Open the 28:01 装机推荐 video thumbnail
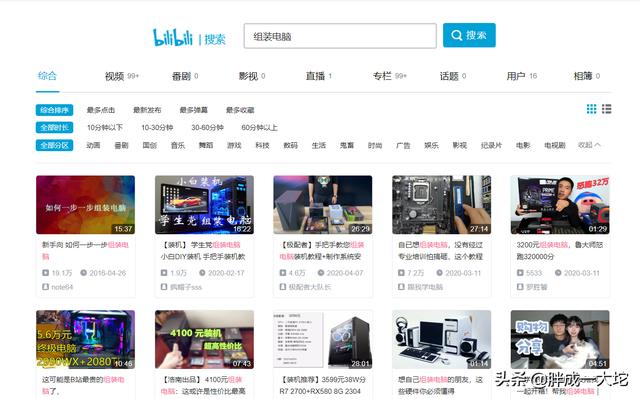The height and width of the screenshot is (399, 640). point(323,339)
